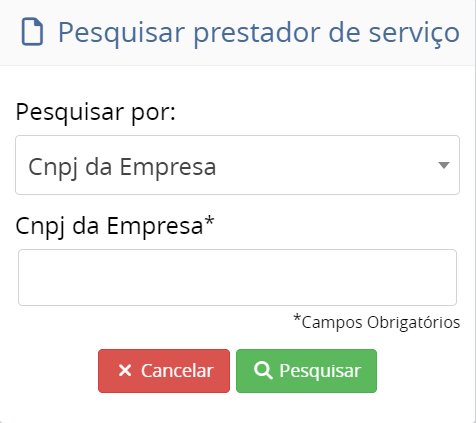The image size is (476, 423).
Task: Click the 'Cnpj da Empresa*' field label
Action: 115,227
